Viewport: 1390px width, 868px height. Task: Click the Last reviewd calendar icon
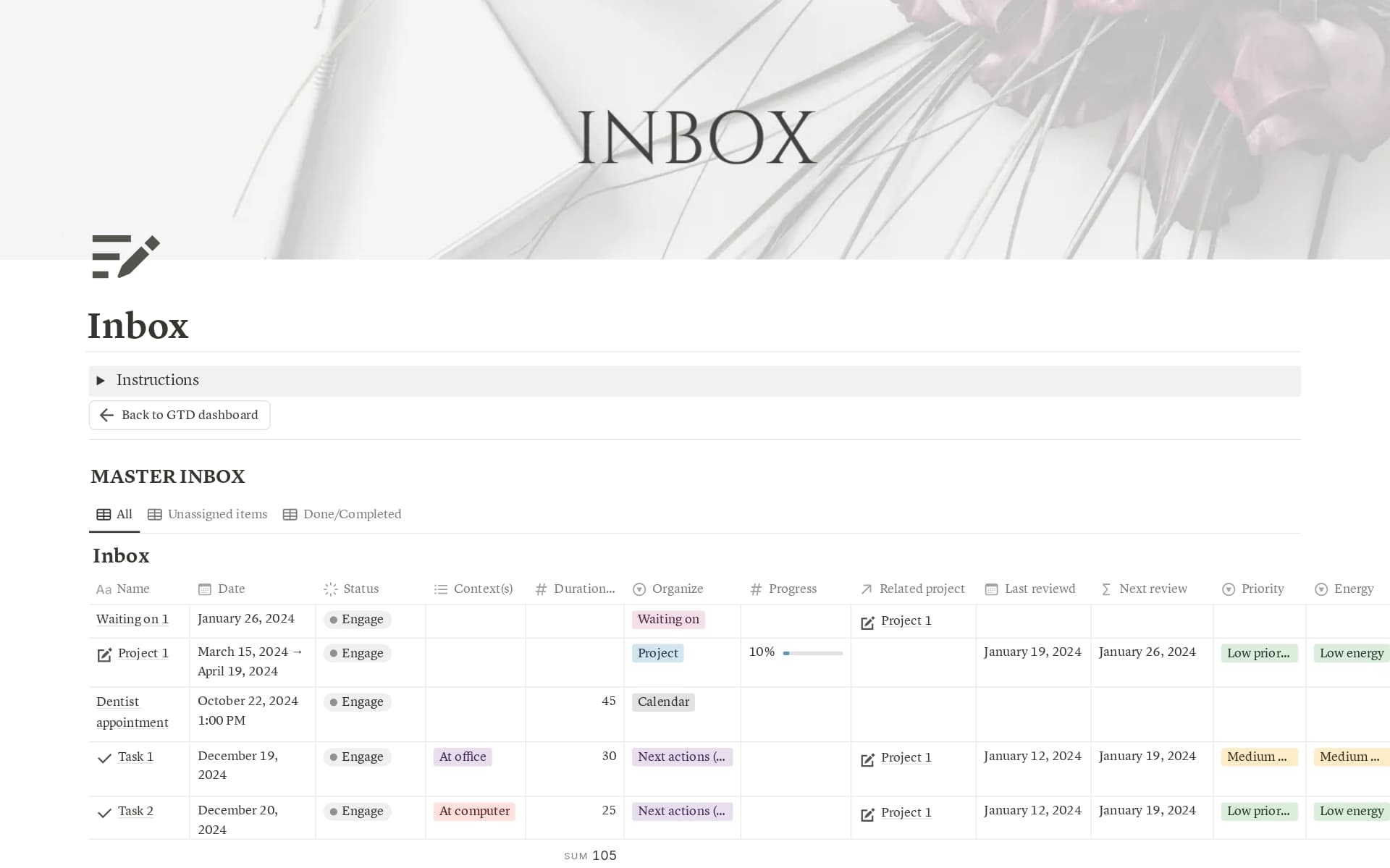coord(992,589)
